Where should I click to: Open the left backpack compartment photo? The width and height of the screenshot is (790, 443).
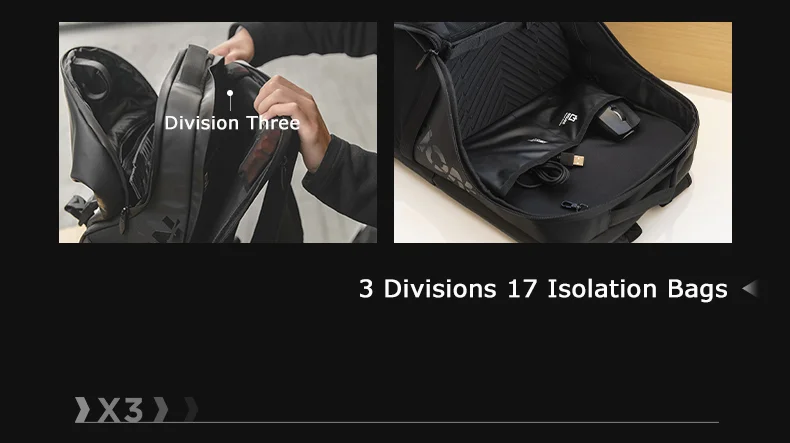(218, 133)
